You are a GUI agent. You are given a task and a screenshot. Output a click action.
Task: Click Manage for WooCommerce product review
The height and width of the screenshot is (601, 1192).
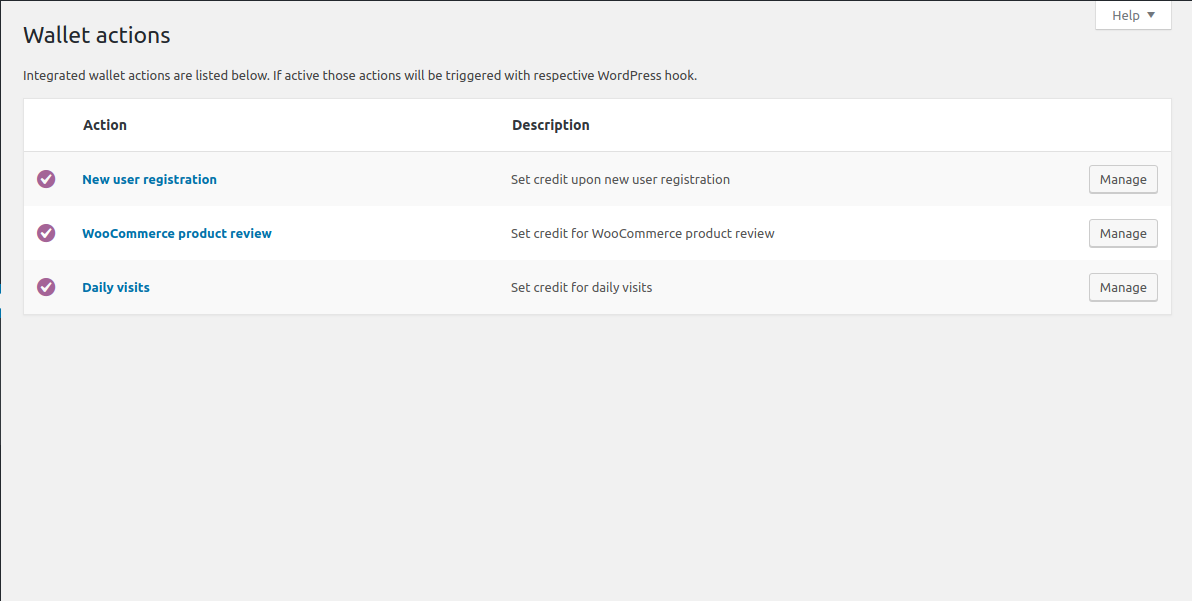point(1123,233)
